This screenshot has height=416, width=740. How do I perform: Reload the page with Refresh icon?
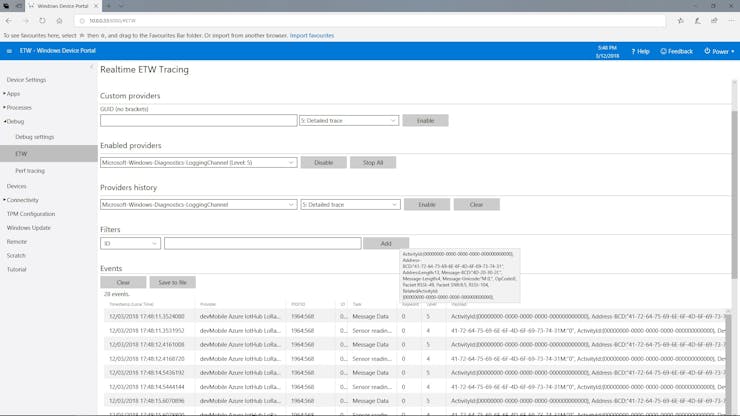(x=42, y=21)
